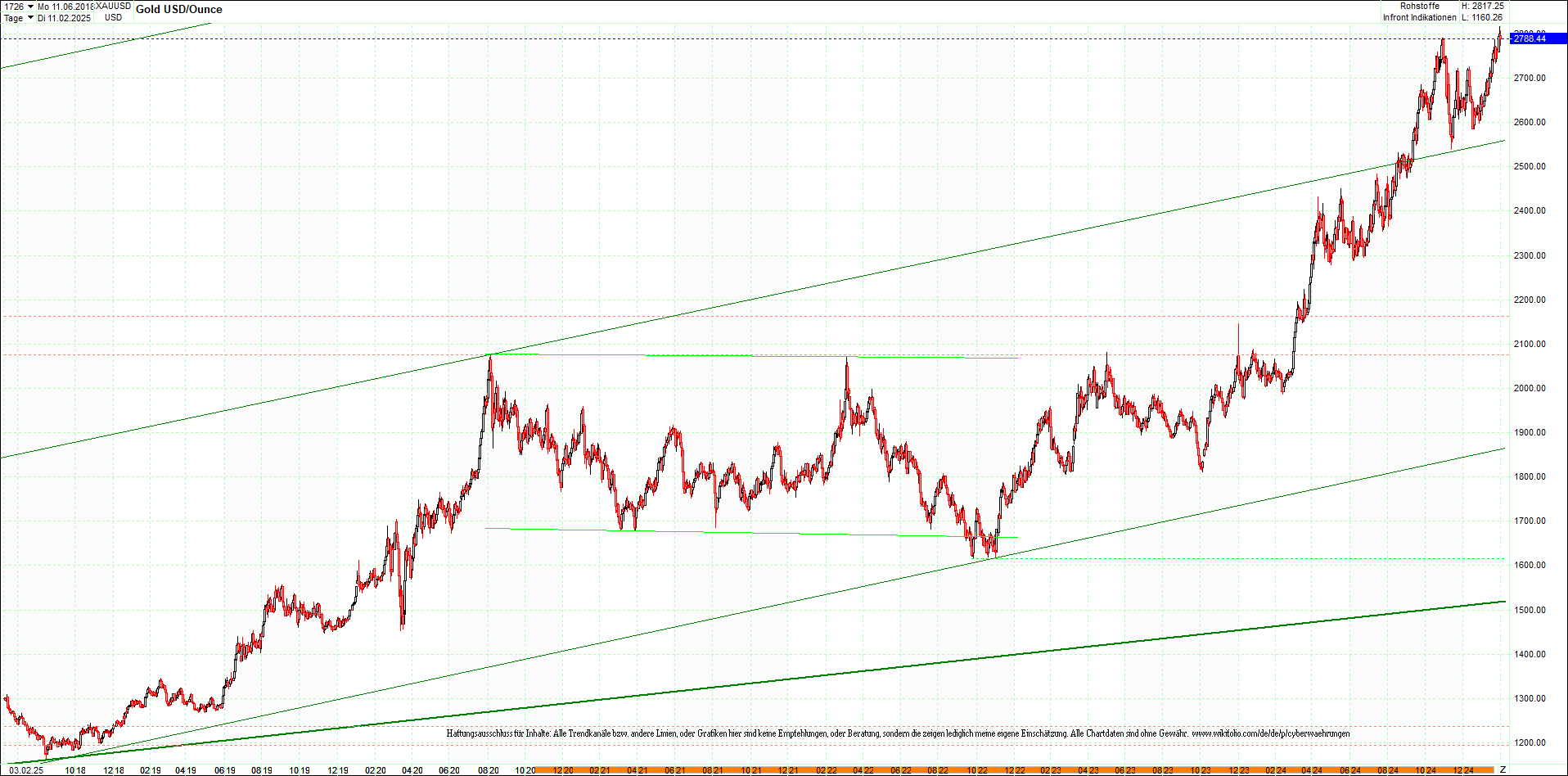Expand the dropdown arrow next to Tage

click(30, 18)
